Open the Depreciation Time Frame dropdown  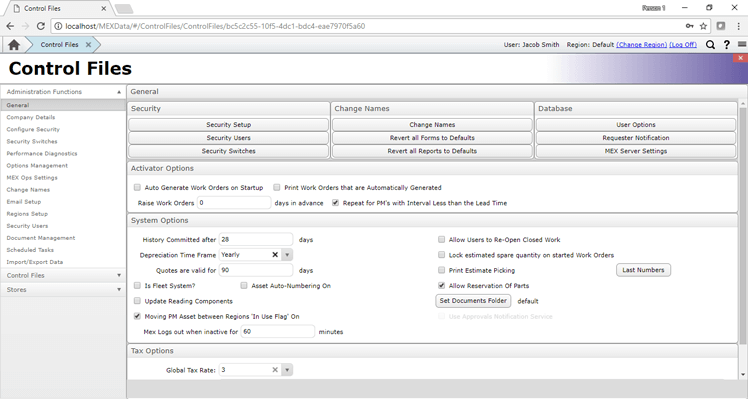tap(287, 255)
